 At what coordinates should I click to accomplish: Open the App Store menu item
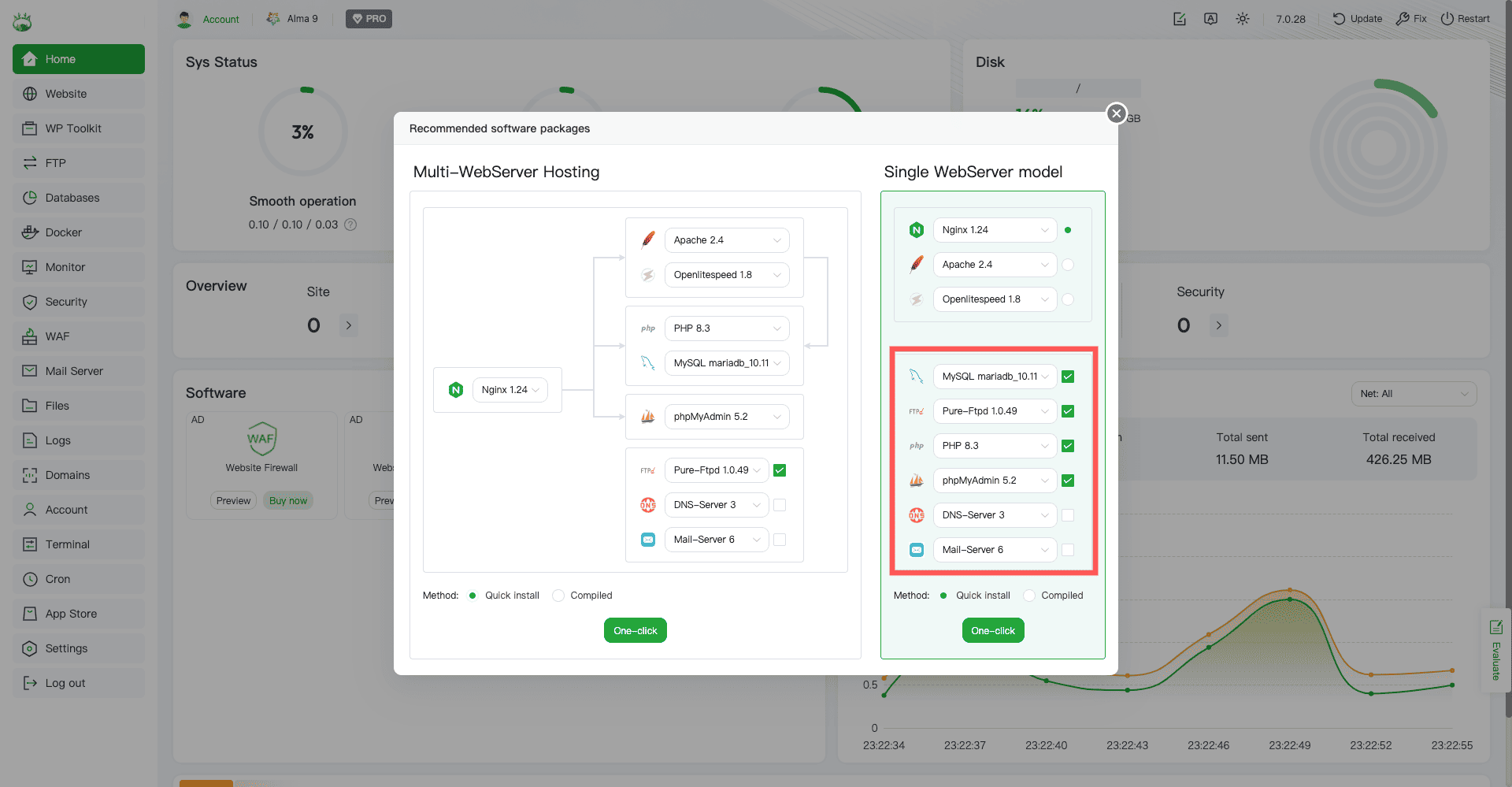[71, 614]
